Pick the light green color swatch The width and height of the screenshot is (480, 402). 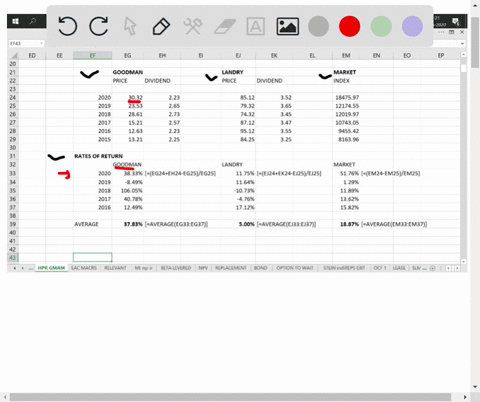point(381,26)
